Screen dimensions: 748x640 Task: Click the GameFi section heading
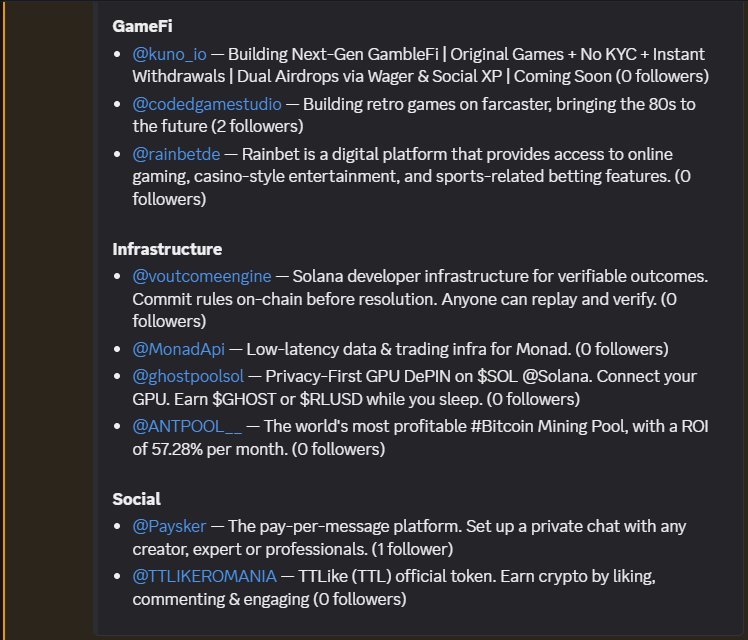click(x=143, y=25)
